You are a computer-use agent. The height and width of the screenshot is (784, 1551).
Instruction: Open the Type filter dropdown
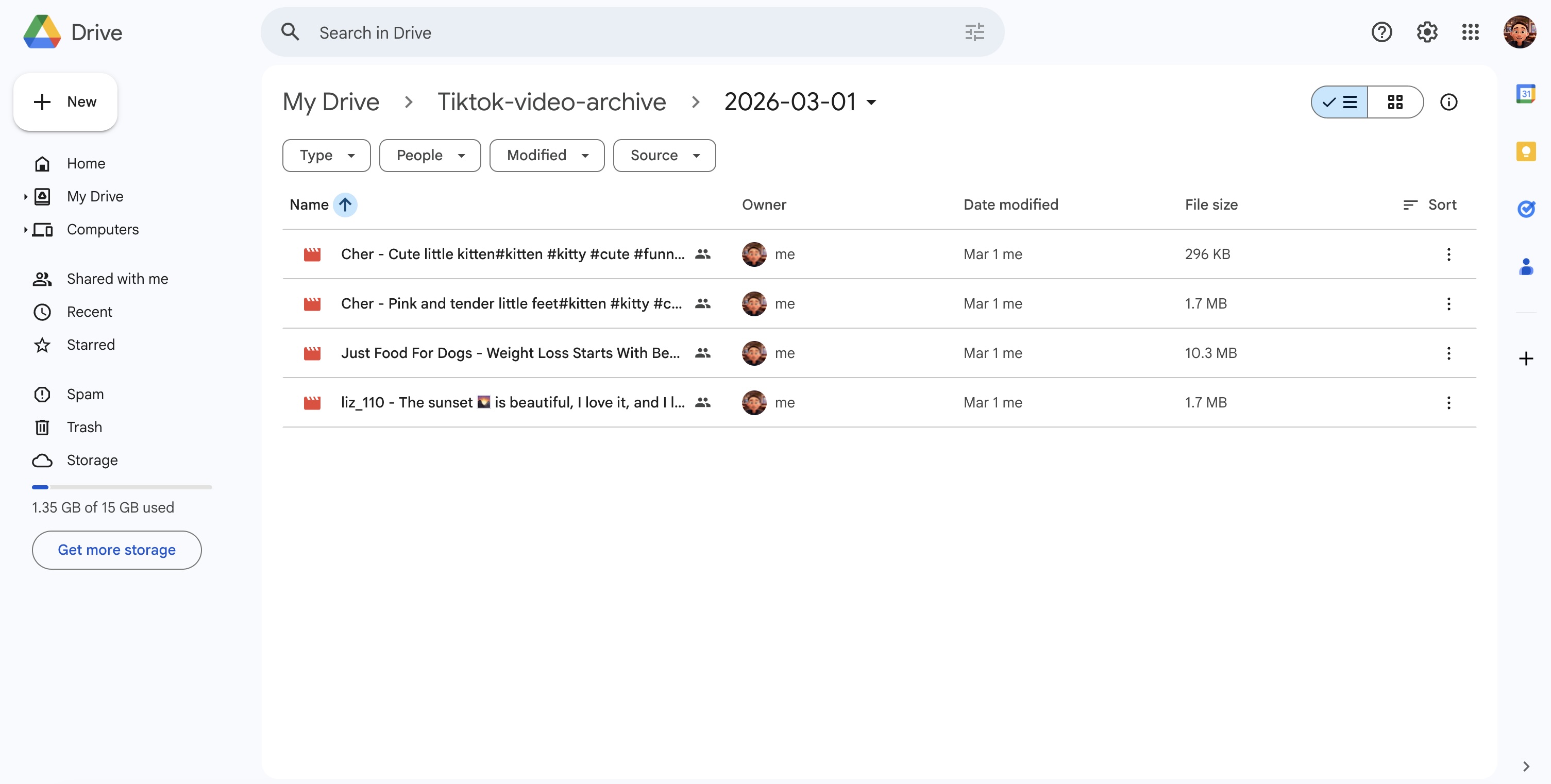point(326,155)
